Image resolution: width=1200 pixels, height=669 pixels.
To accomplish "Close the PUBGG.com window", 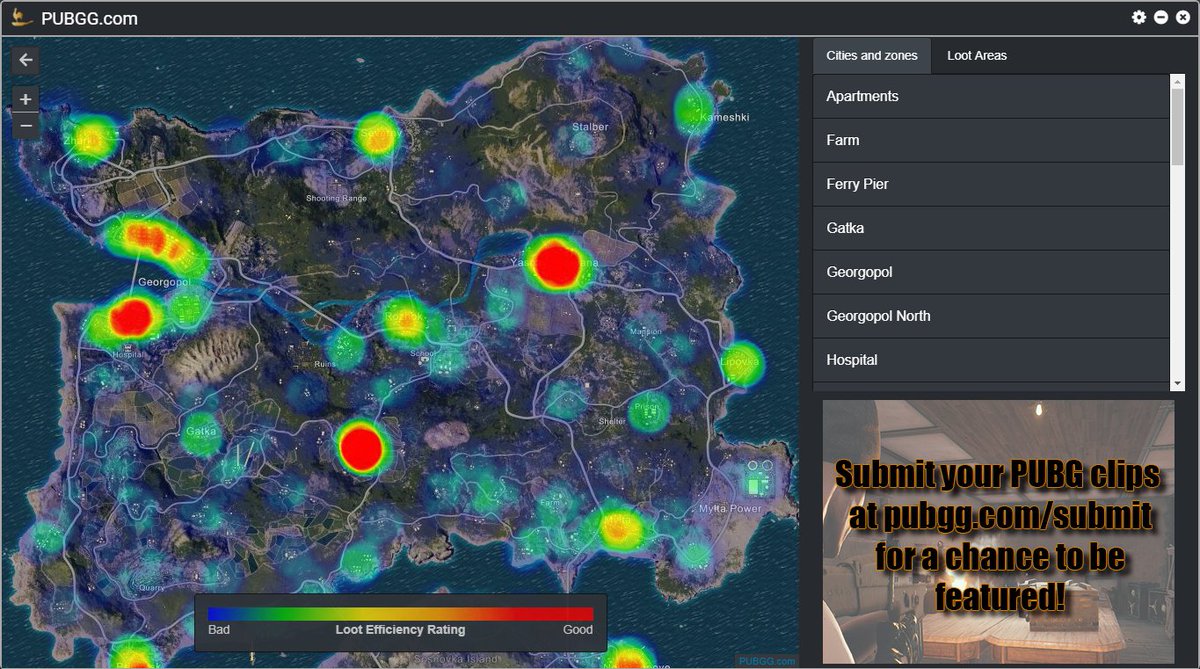I will (x=1183, y=17).
